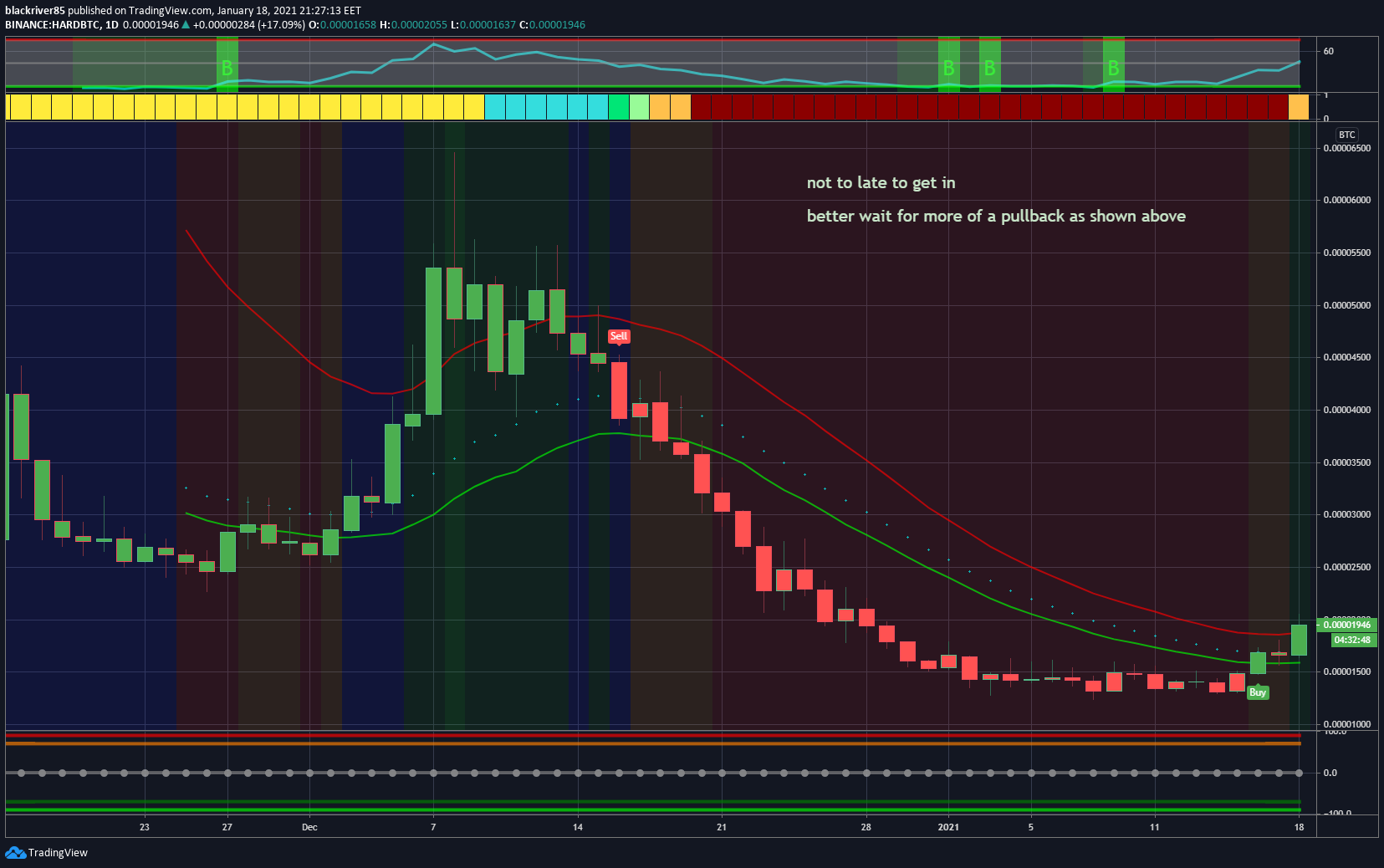The height and width of the screenshot is (868, 1384).
Task: Click the 0.00001000 price axis label
Action: (x=1347, y=724)
